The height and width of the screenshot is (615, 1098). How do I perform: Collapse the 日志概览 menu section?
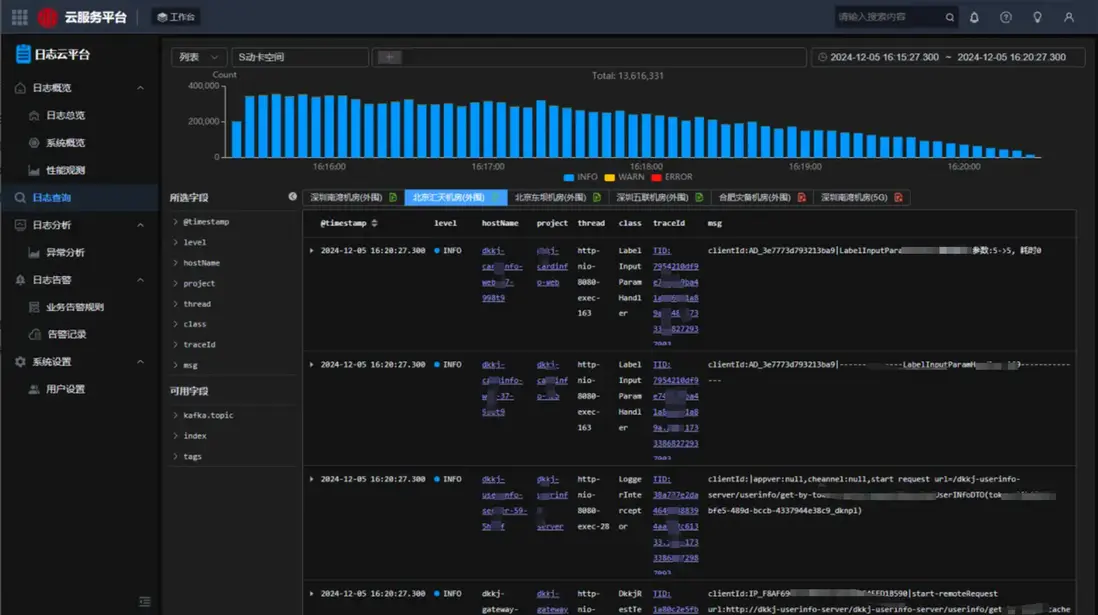(140, 88)
